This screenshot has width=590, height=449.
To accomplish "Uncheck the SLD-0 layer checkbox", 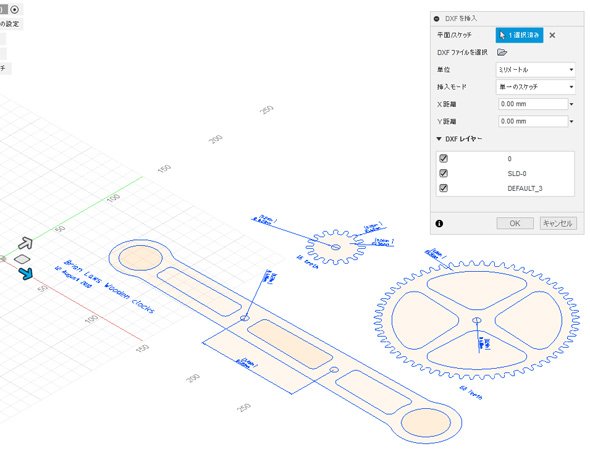I will click(x=444, y=173).
